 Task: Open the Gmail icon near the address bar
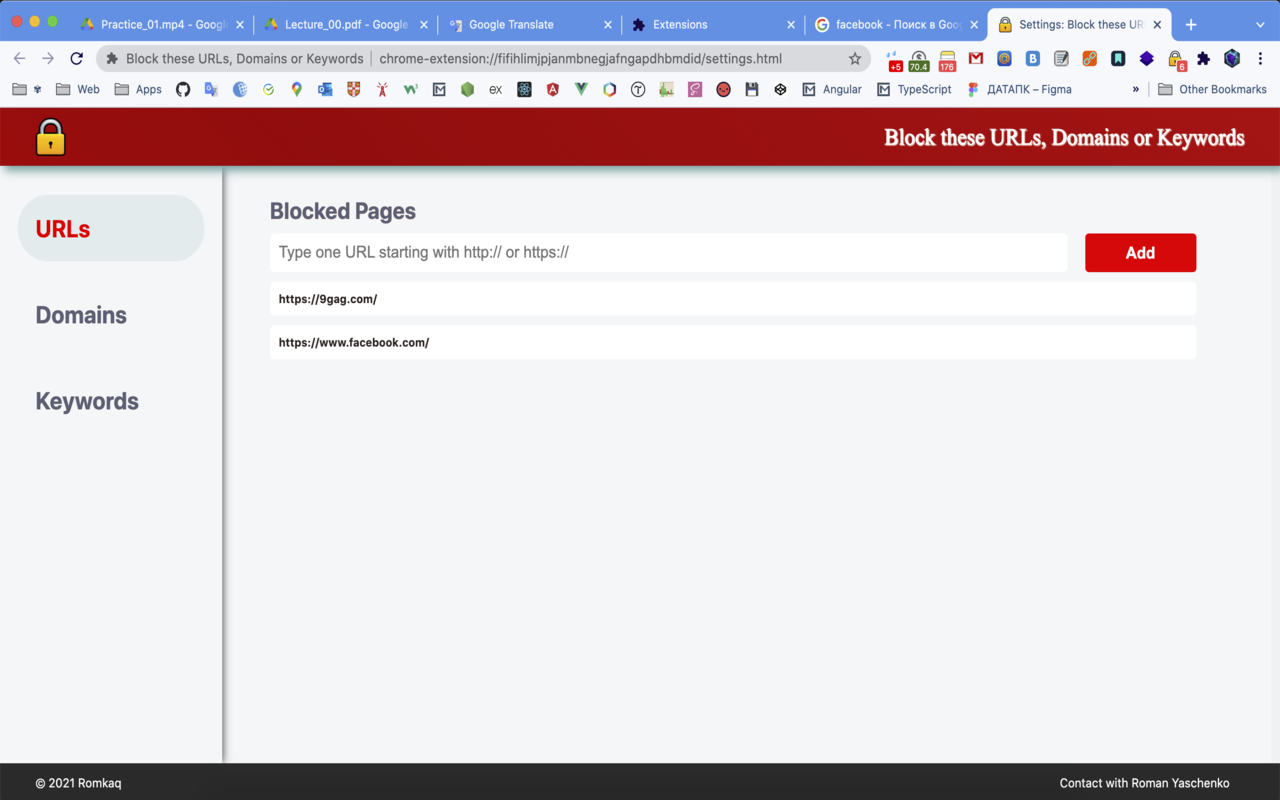(x=975, y=58)
